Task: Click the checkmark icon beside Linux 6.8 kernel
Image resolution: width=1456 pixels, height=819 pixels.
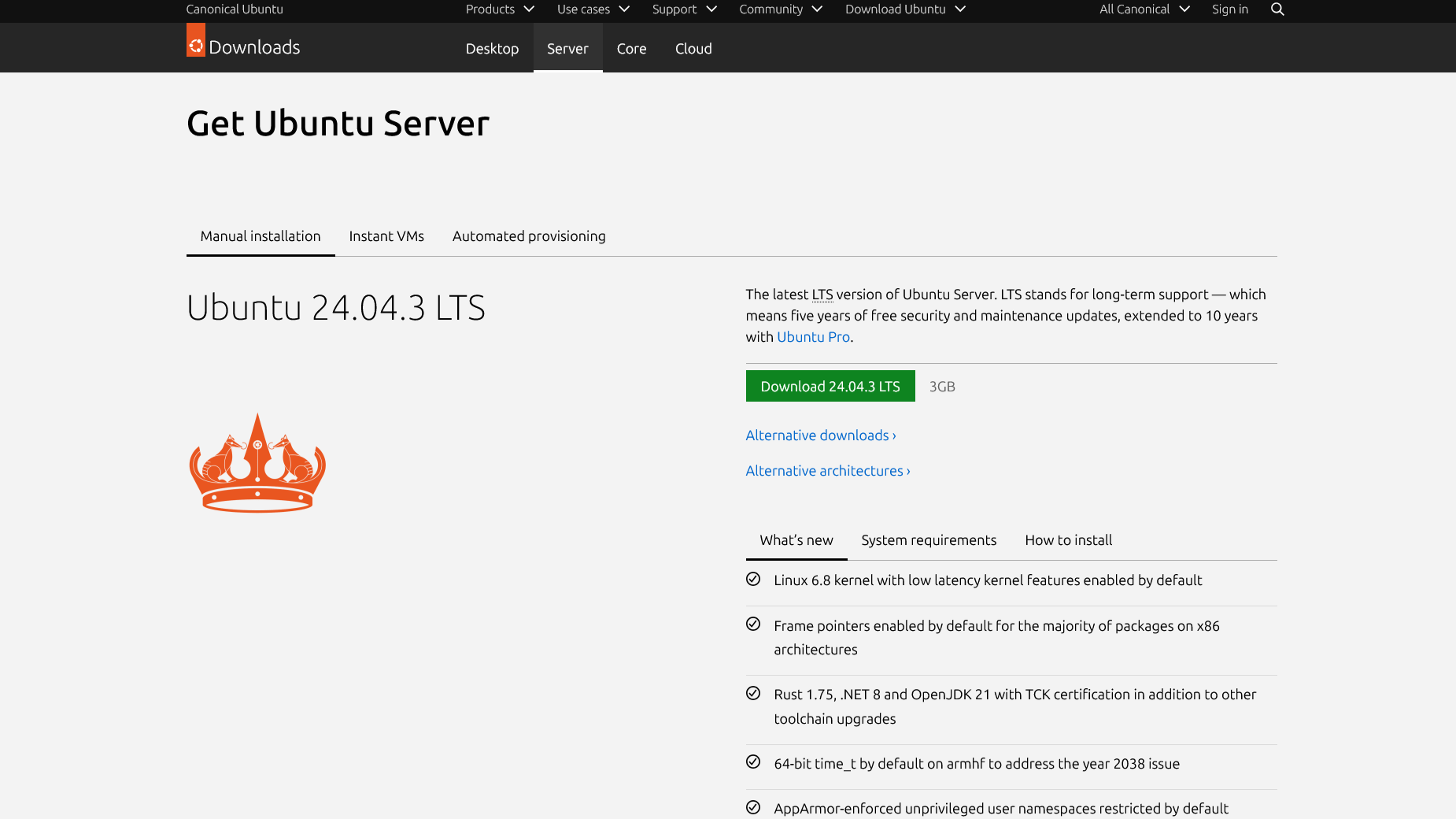Action: click(x=753, y=580)
